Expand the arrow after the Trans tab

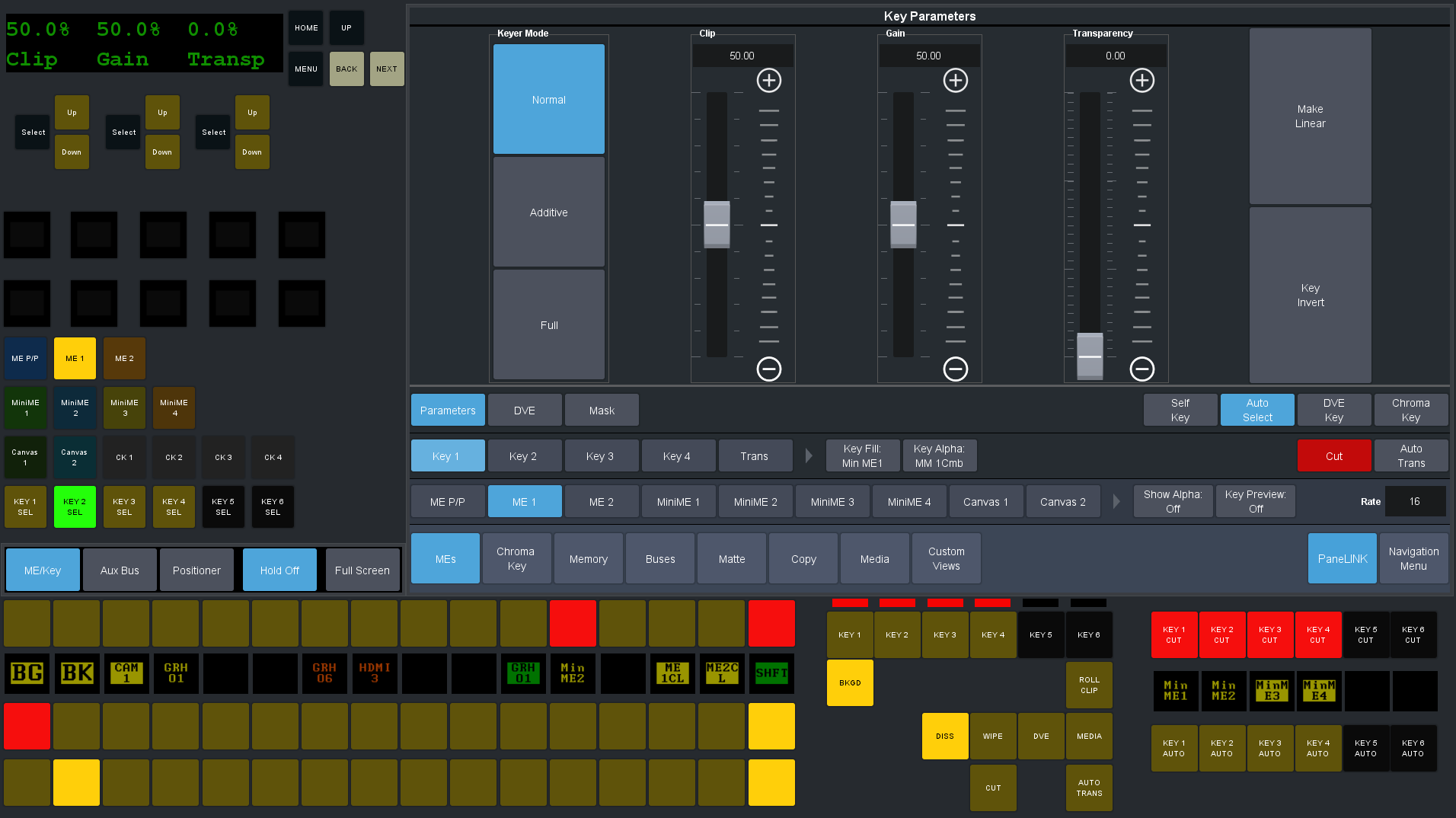[809, 455]
